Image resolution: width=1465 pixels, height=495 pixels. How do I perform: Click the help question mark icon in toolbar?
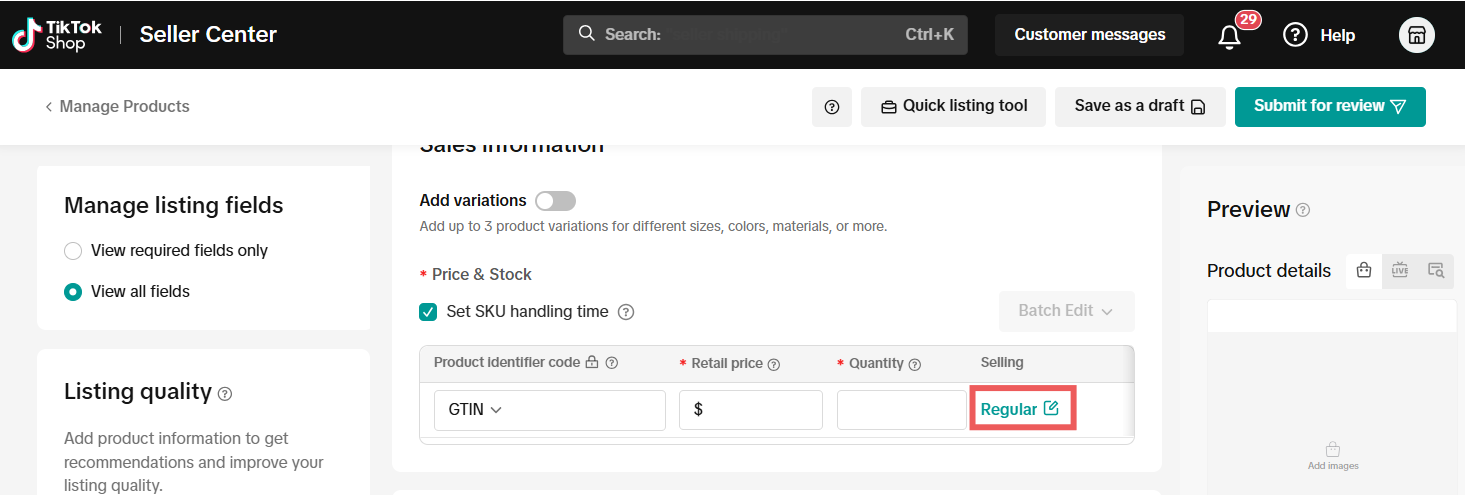tap(831, 107)
